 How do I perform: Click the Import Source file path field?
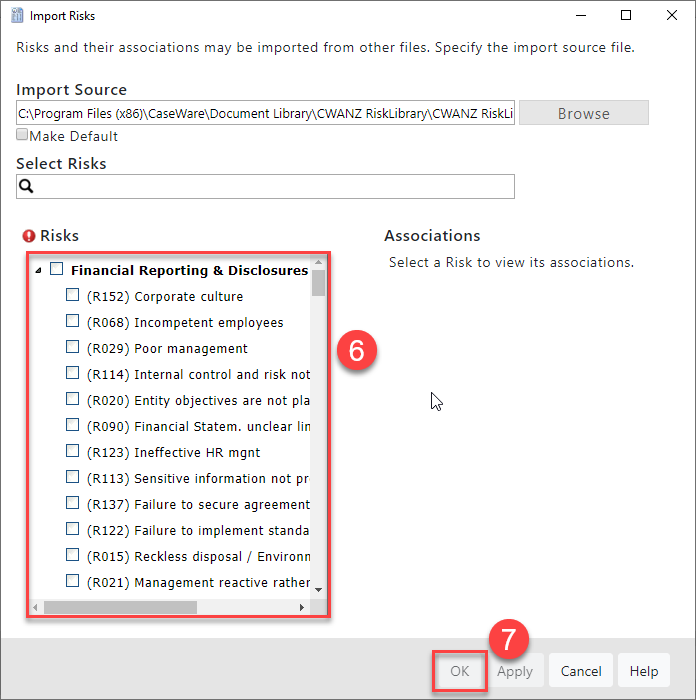coord(265,113)
